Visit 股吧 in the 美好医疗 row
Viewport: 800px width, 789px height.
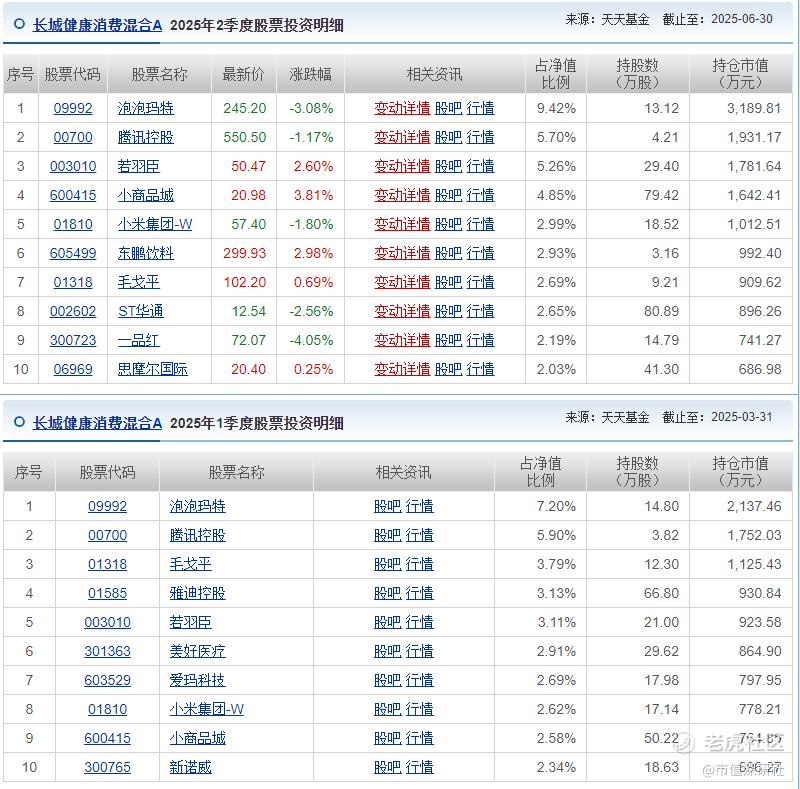pos(388,652)
